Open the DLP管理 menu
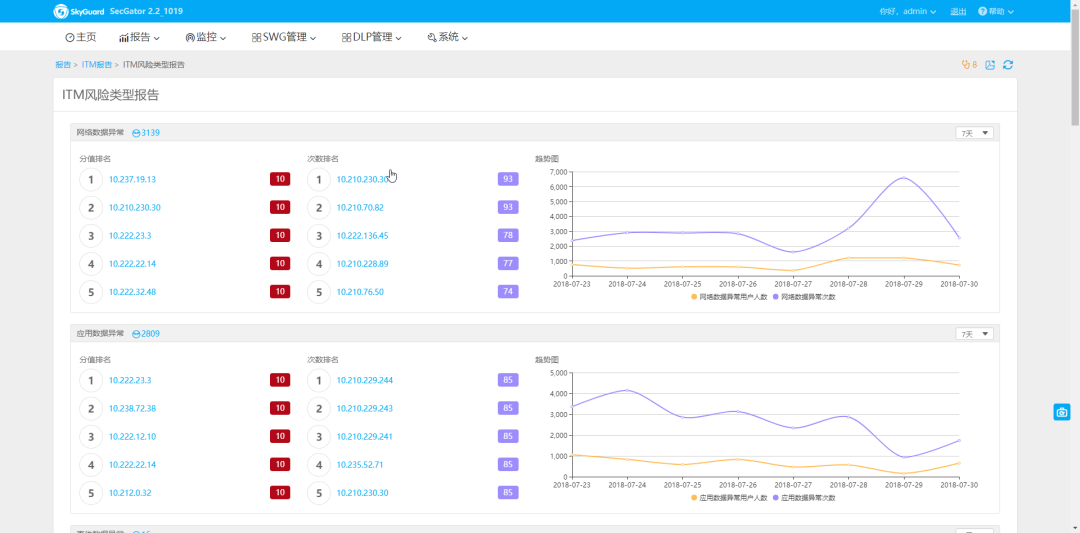 pos(372,37)
